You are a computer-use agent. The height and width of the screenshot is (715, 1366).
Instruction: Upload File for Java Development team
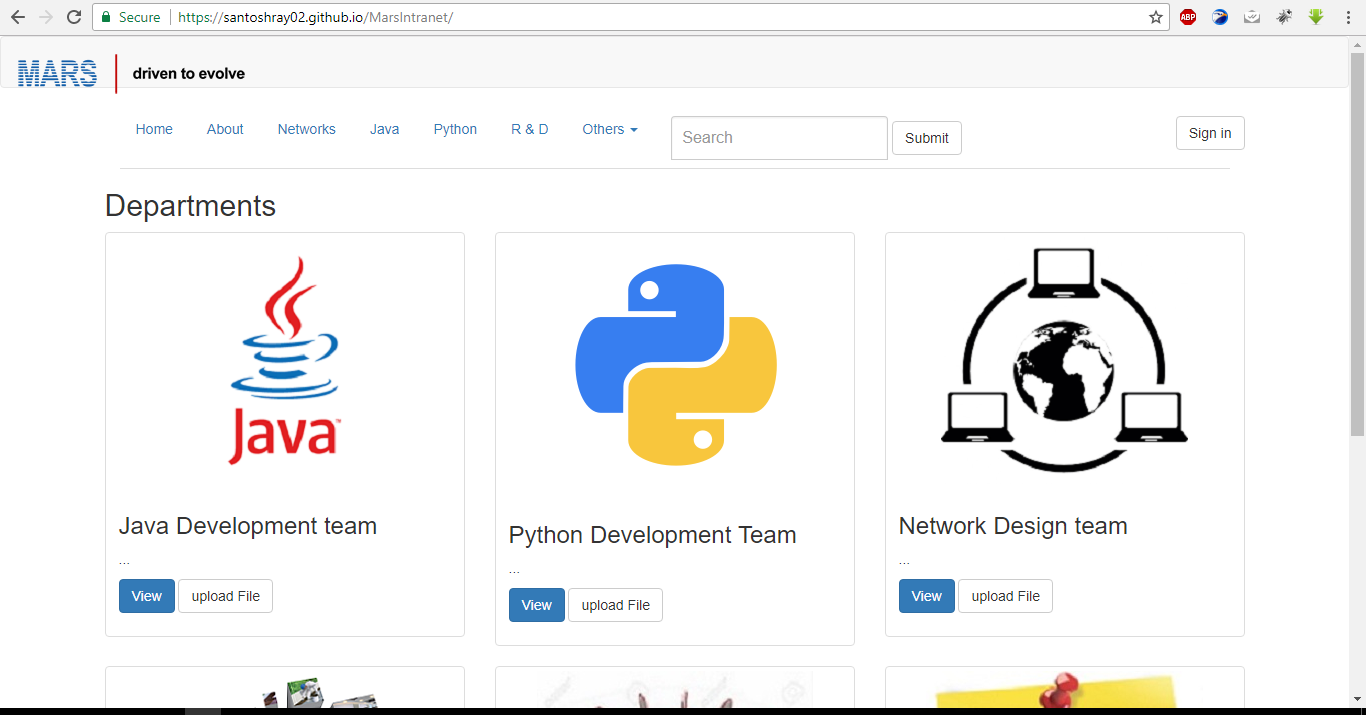pos(225,596)
